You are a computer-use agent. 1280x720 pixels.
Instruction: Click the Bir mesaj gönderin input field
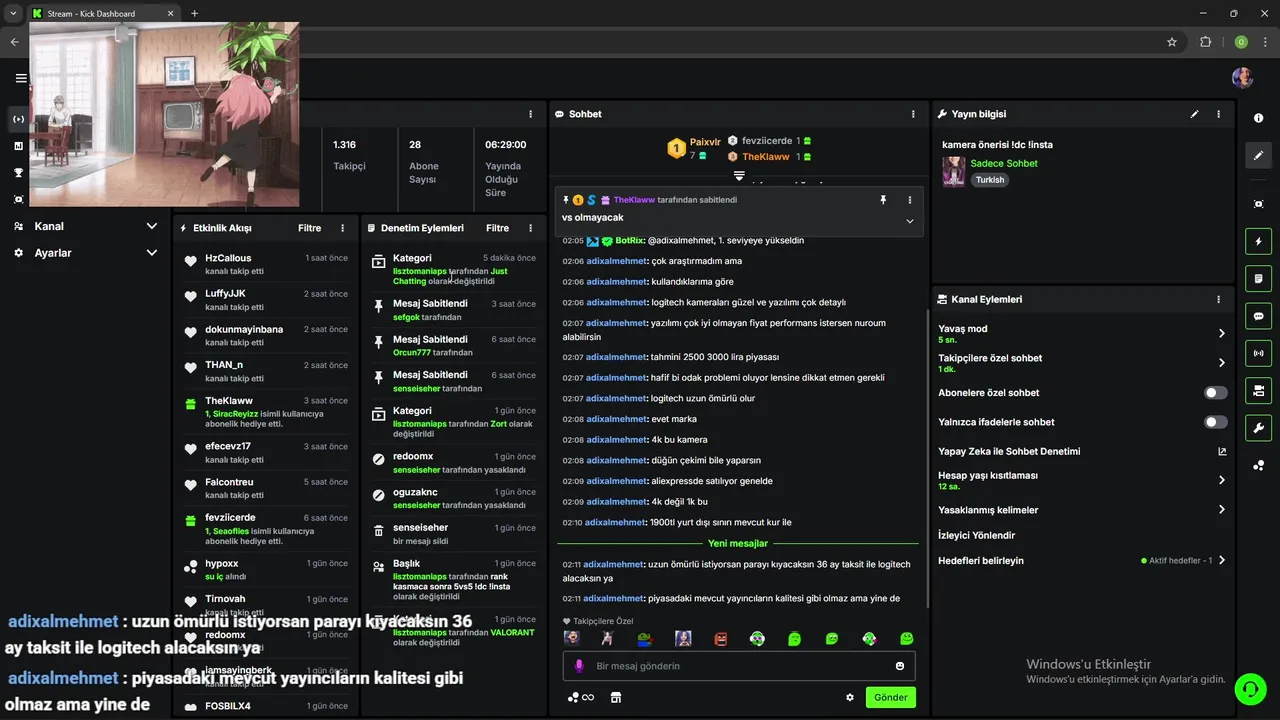(739, 666)
